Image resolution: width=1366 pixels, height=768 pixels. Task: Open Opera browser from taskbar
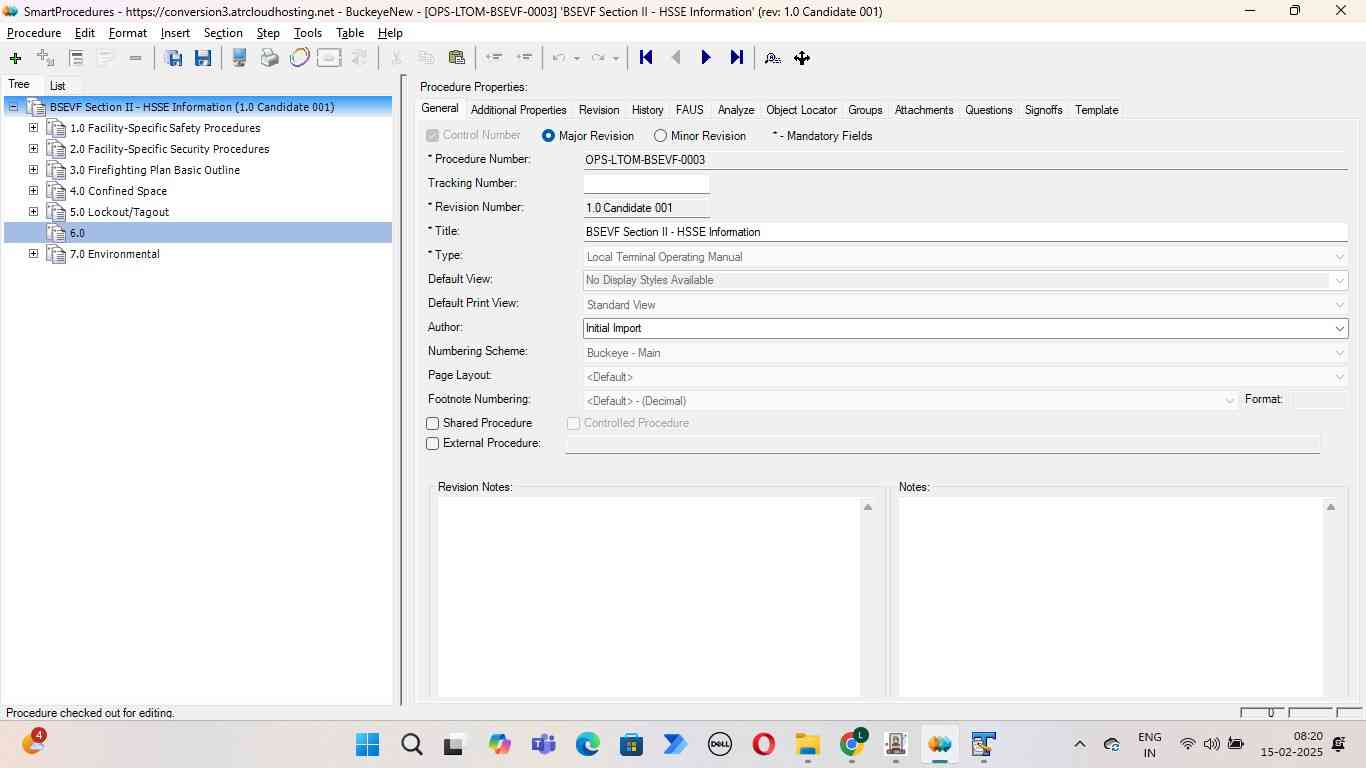763,744
